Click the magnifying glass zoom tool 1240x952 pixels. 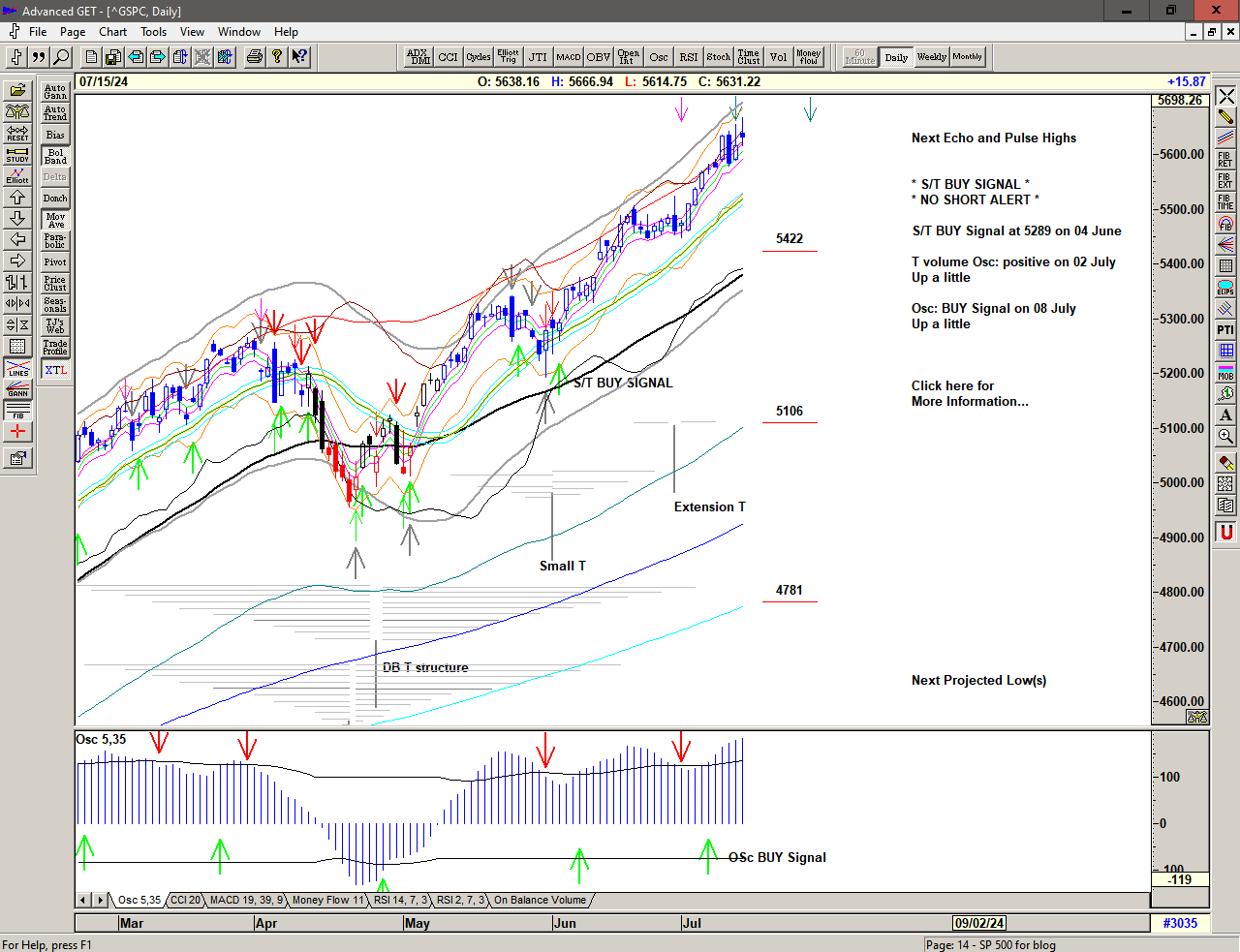(1225, 437)
